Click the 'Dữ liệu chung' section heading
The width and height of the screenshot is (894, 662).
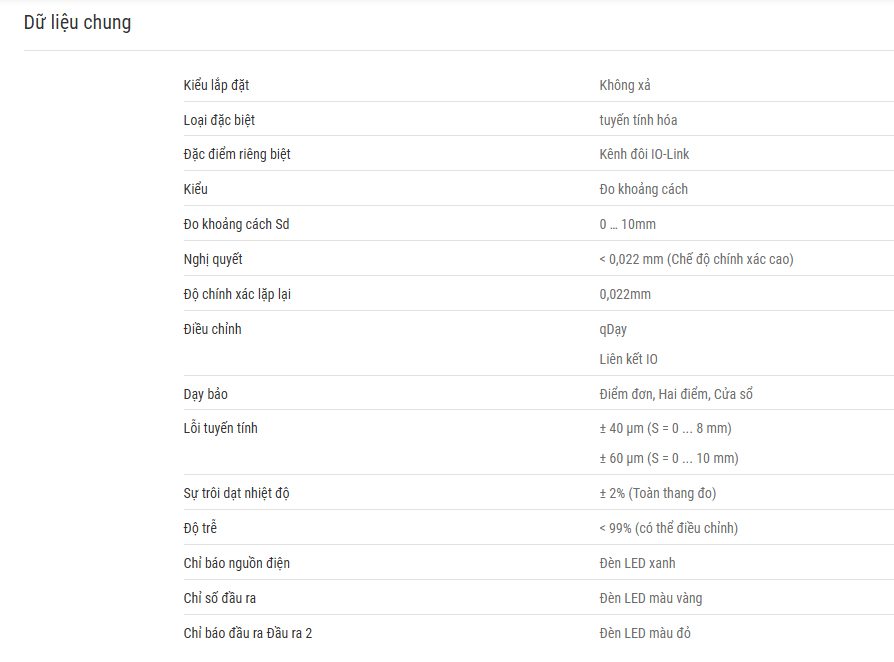click(78, 23)
